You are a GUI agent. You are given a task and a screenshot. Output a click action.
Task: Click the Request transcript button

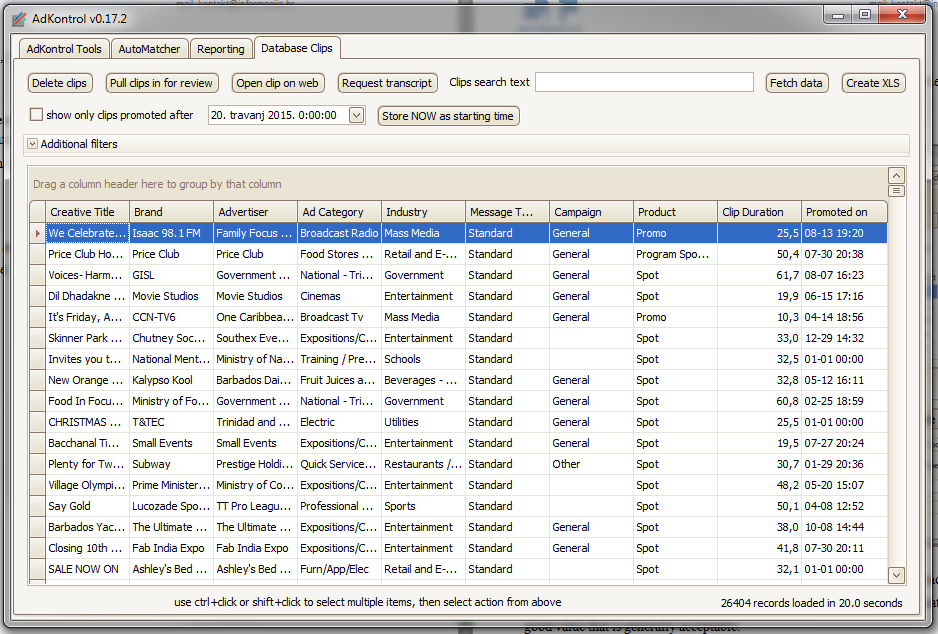[x=387, y=83]
